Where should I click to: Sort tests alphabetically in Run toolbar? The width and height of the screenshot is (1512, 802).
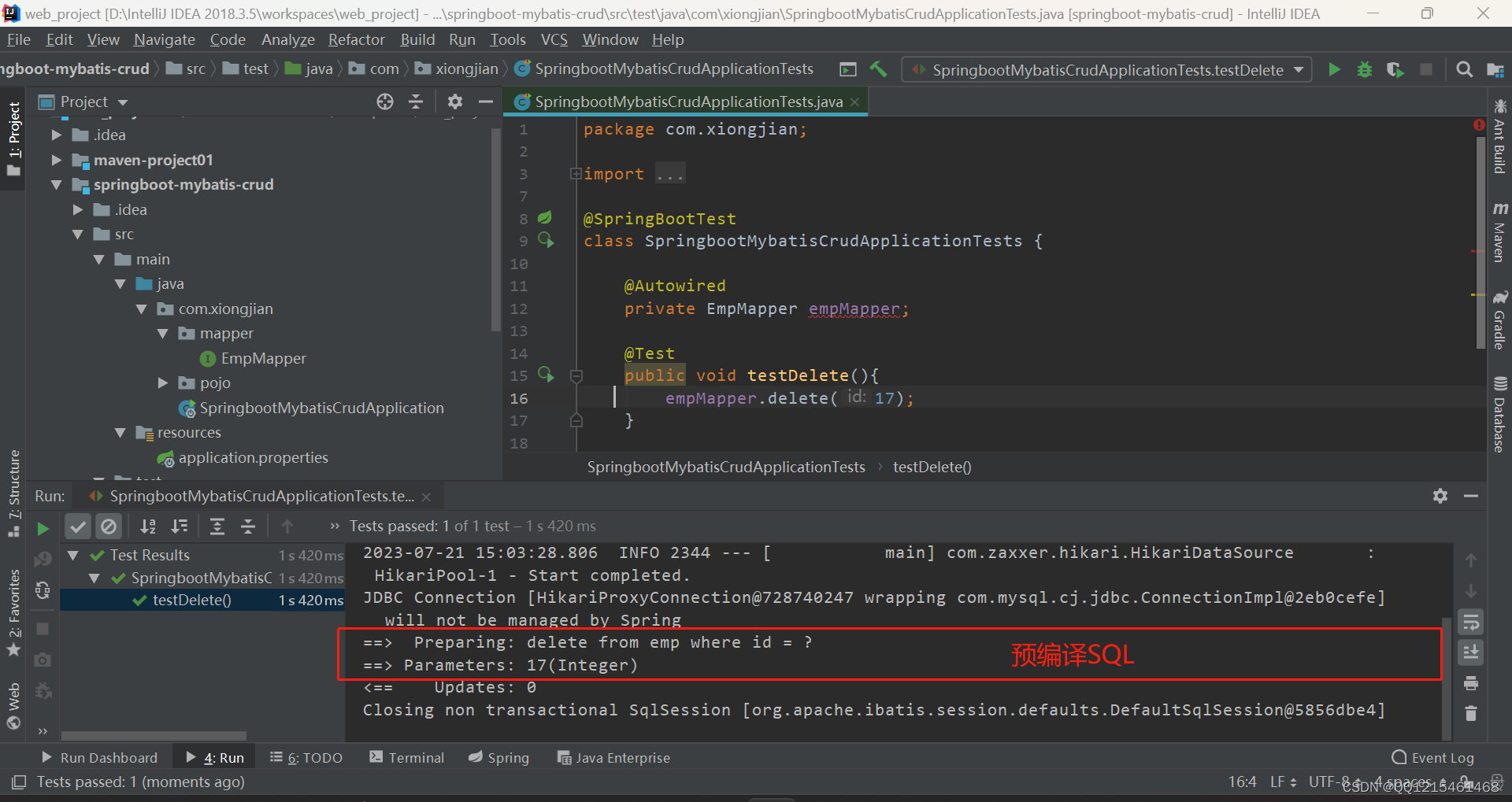[x=148, y=527]
